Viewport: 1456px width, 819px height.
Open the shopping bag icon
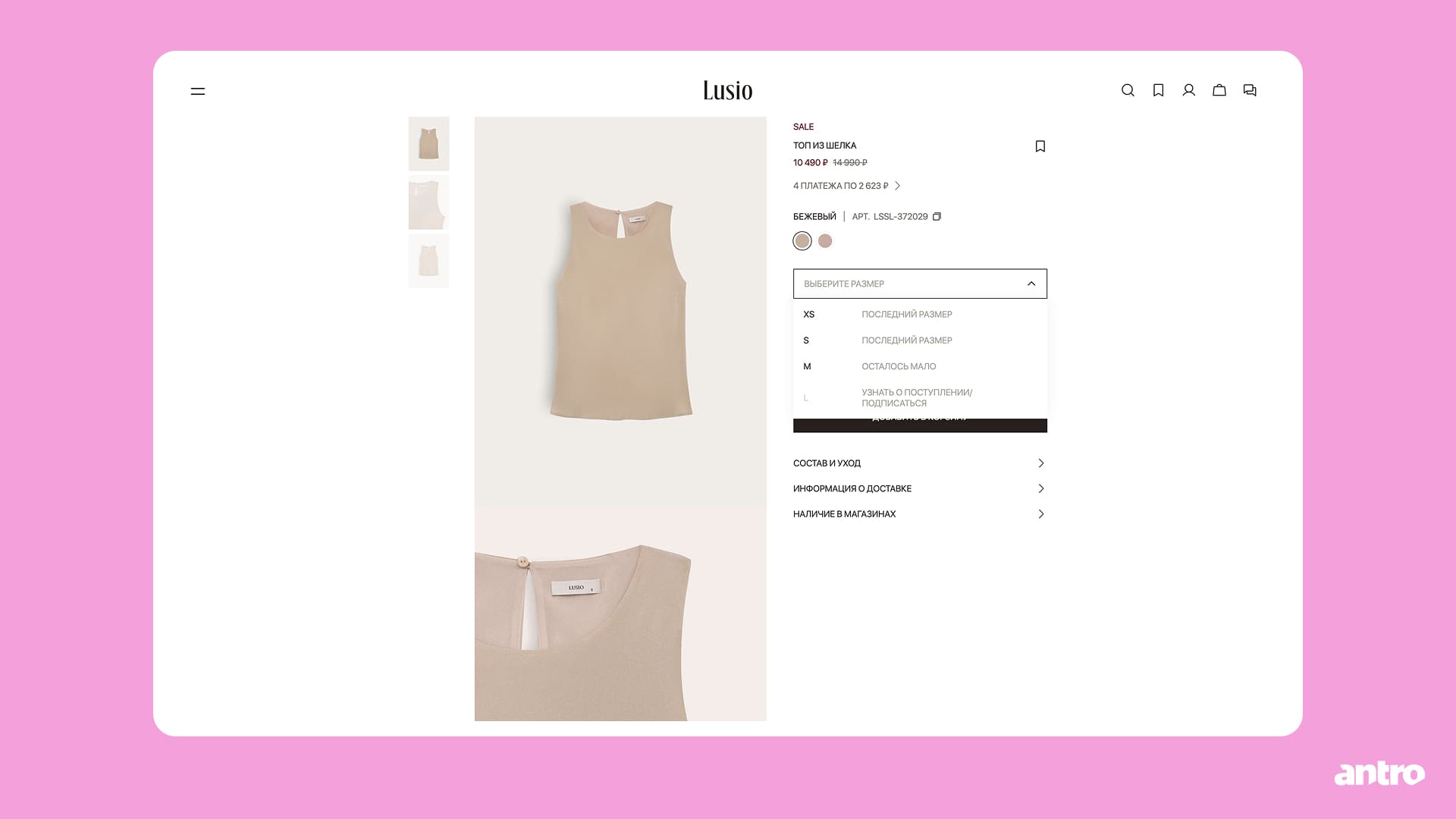click(1219, 90)
